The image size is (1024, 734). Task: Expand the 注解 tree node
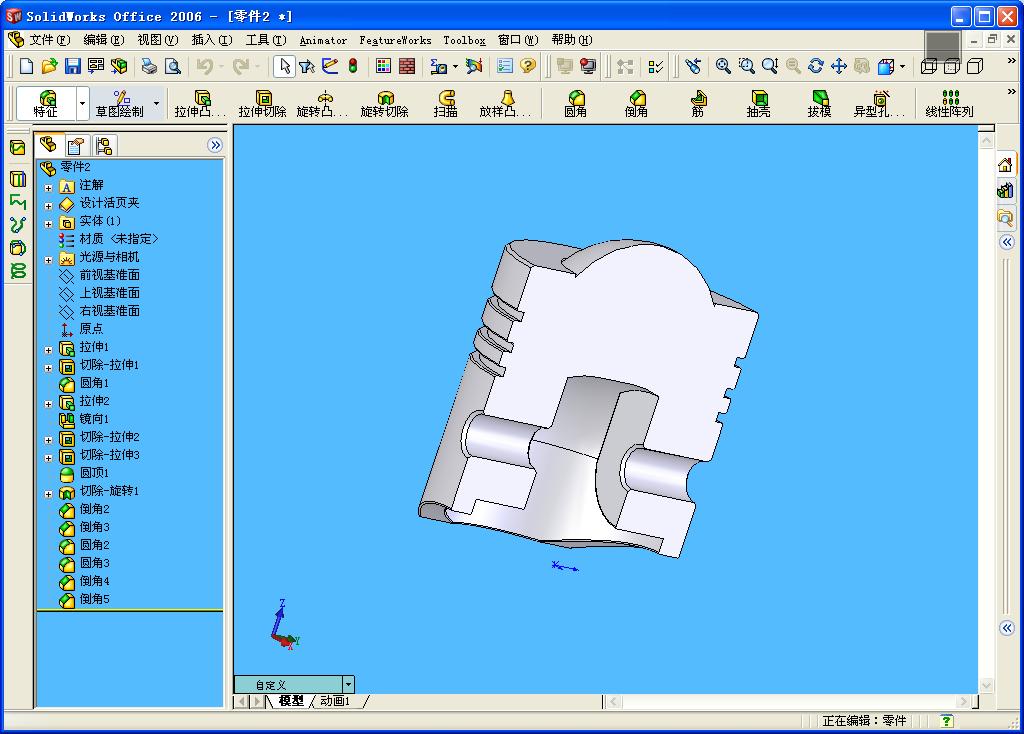coord(48,187)
